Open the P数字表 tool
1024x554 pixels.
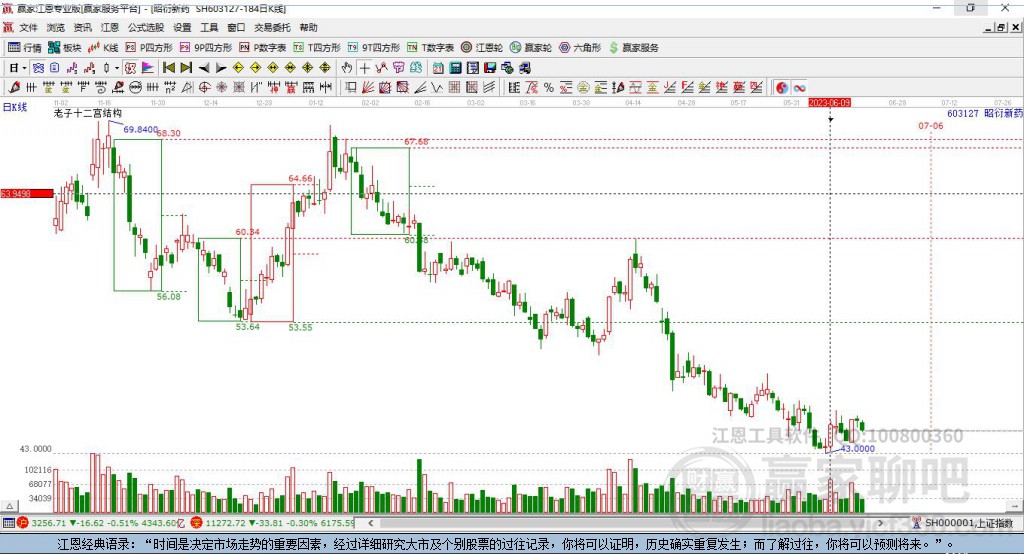click(x=263, y=48)
